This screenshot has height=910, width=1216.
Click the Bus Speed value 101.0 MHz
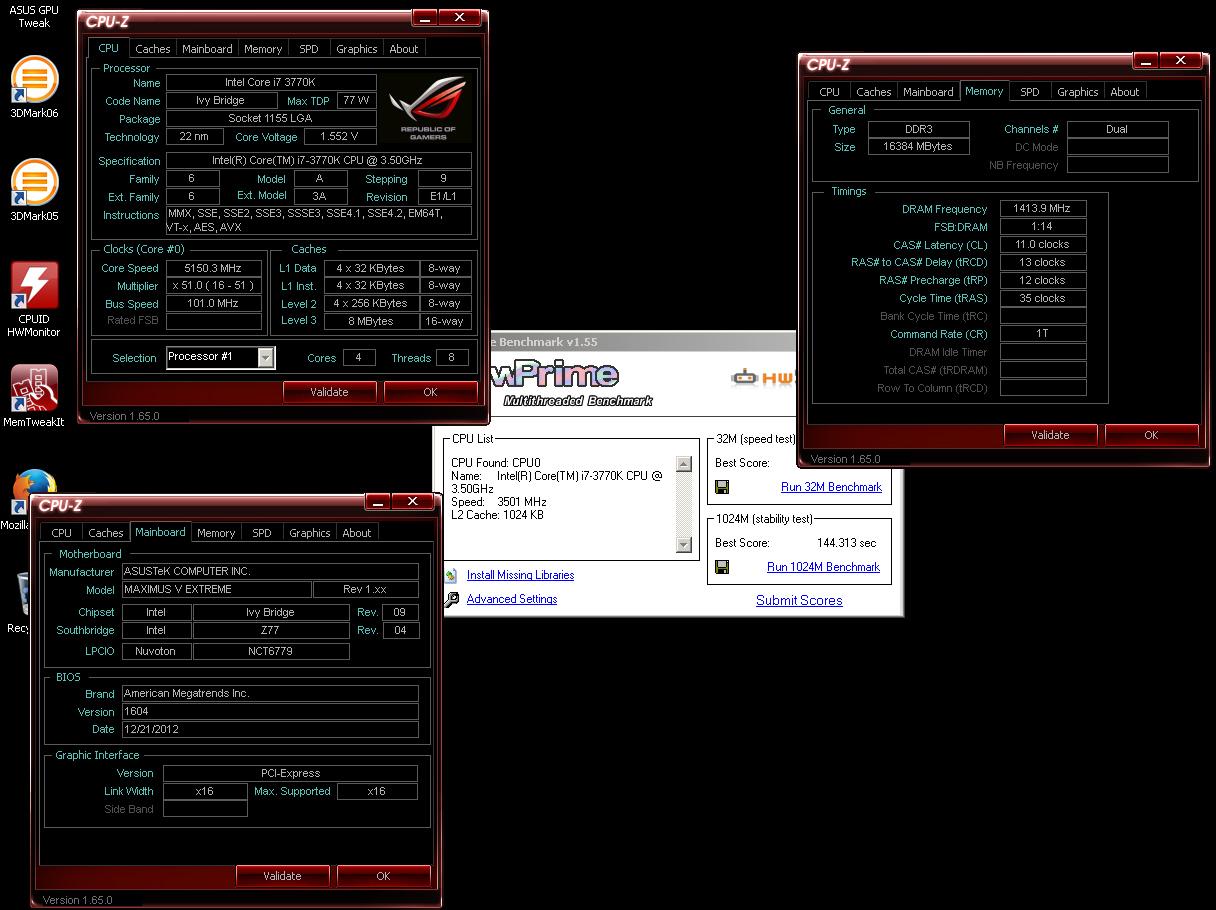[x=214, y=303]
